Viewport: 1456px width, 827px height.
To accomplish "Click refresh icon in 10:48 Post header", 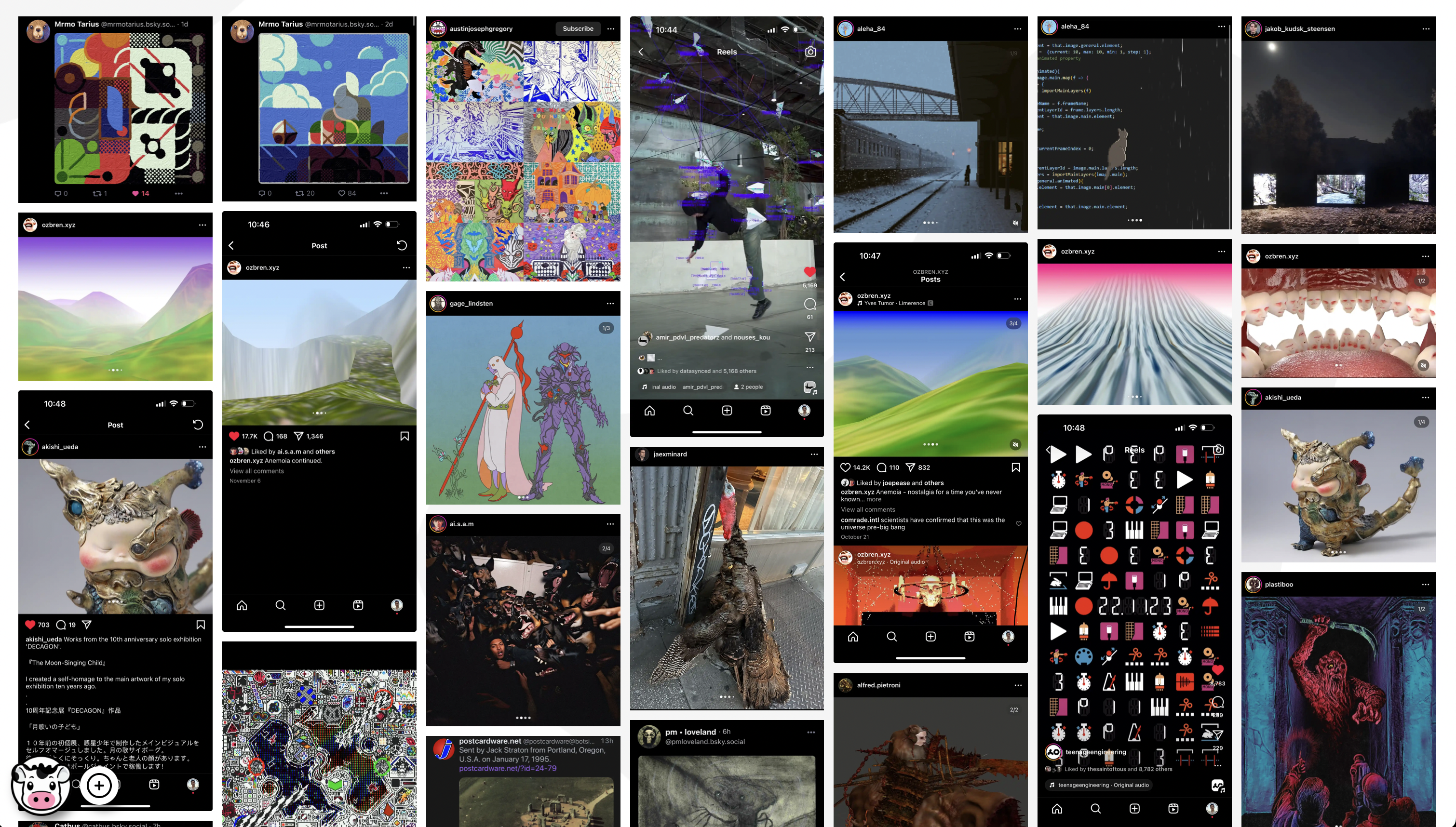I will click(198, 425).
